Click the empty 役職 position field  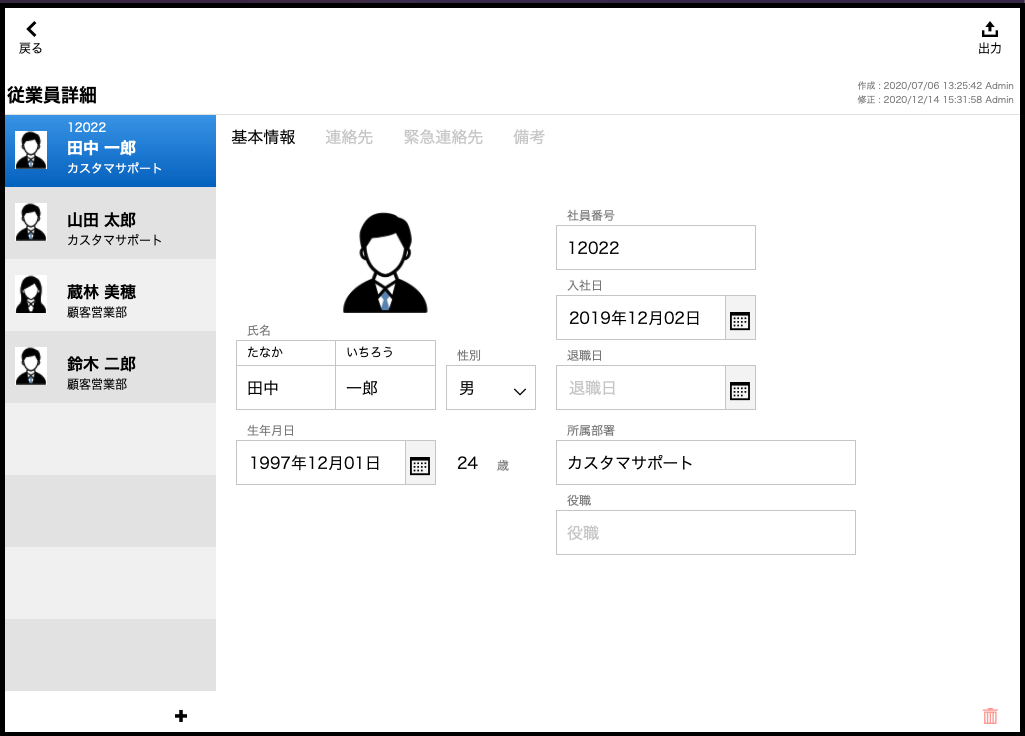pos(705,533)
